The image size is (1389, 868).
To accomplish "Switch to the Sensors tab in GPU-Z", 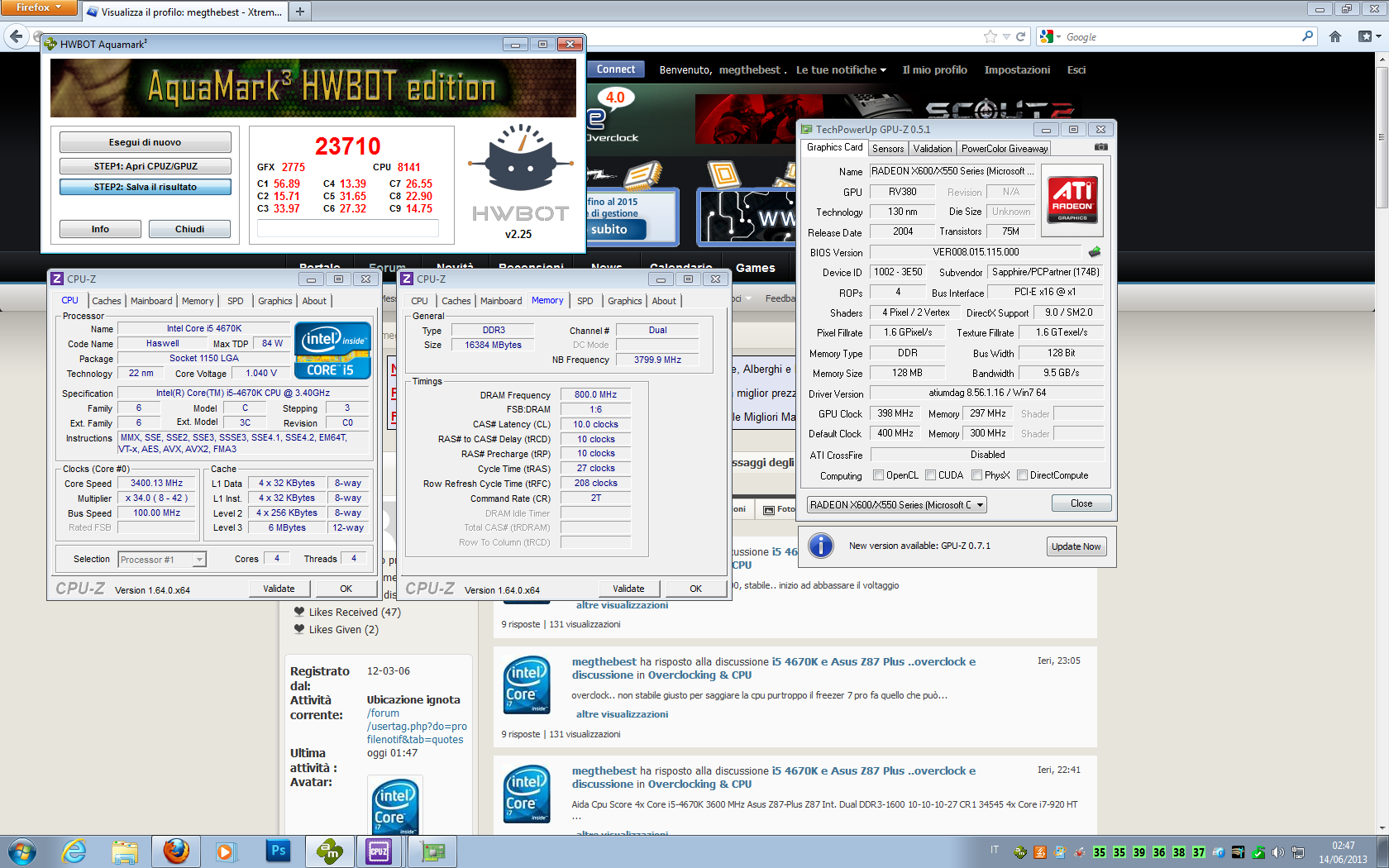I will 888,149.
